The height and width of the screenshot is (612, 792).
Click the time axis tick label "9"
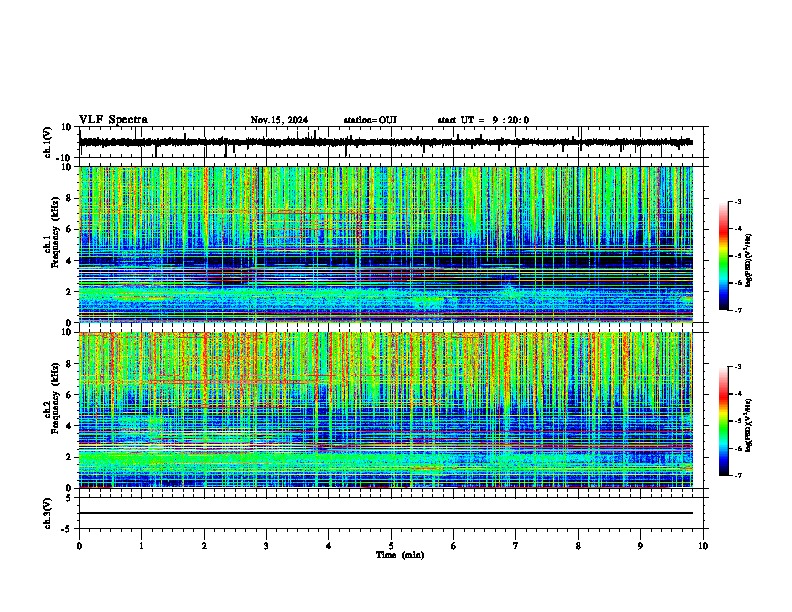[640, 546]
